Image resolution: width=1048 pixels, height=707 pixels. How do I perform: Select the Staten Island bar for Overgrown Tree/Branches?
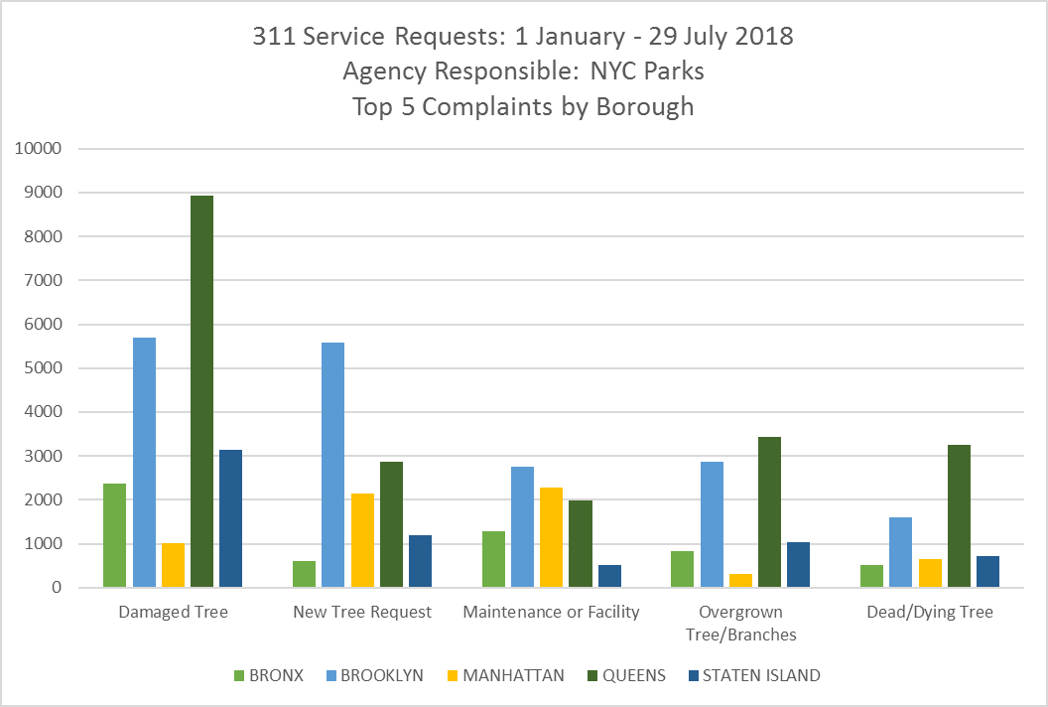pyautogui.click(x=799, y=565)
